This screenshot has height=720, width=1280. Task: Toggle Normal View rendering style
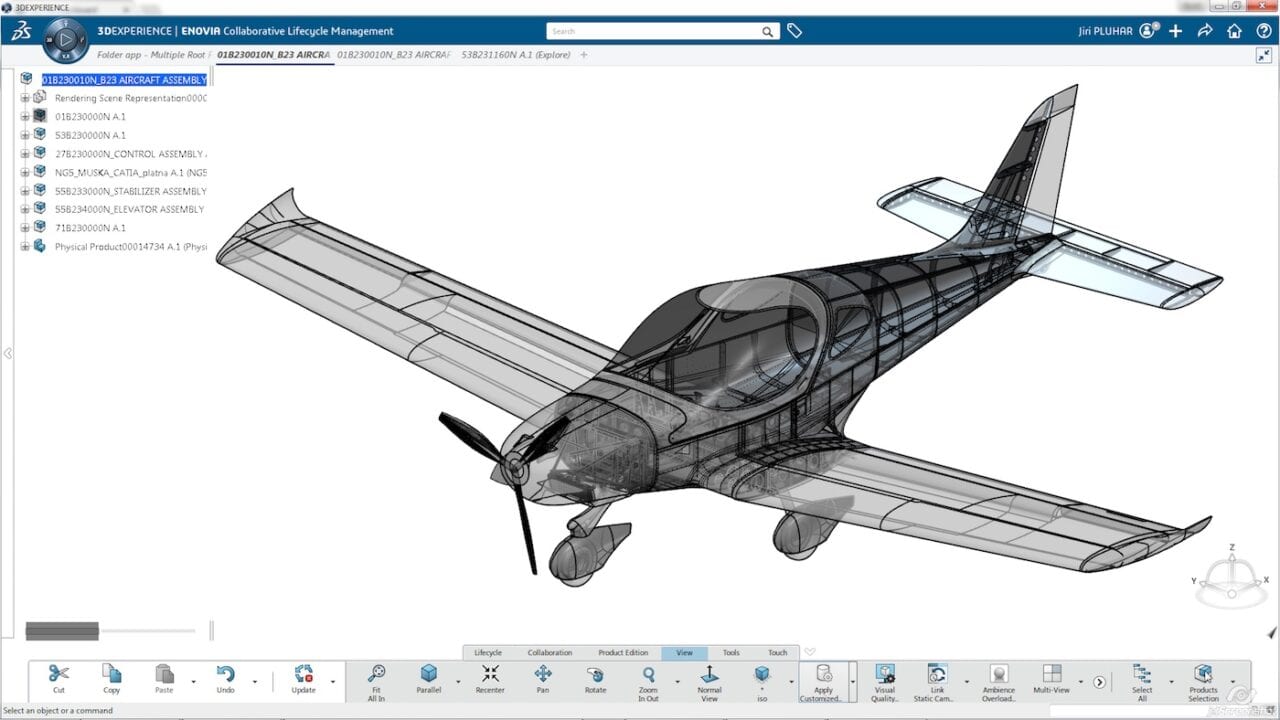pyautogui.click(x=710, y=680)
